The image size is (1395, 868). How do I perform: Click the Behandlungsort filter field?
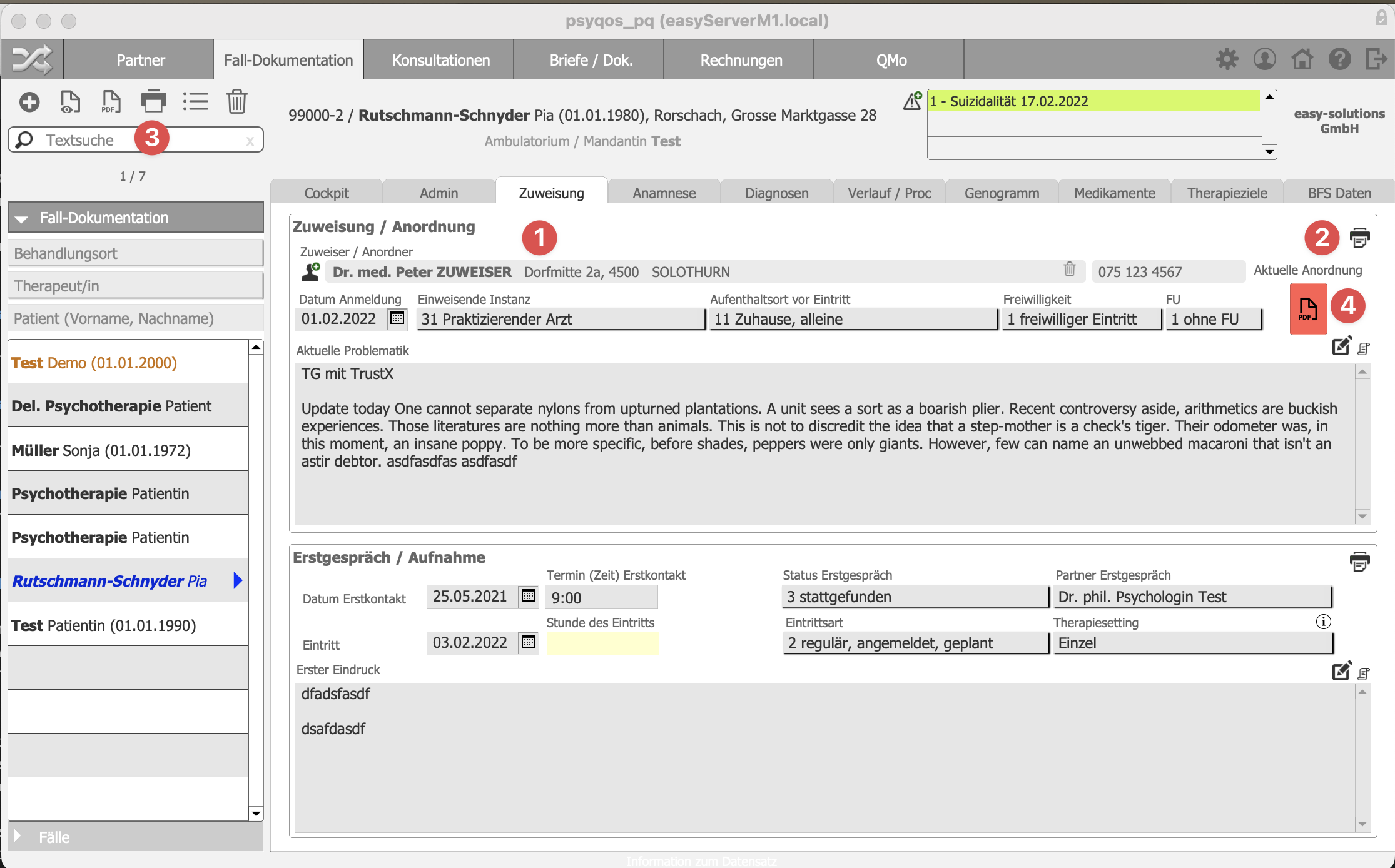pyautogui.click(x=135, y=253)
